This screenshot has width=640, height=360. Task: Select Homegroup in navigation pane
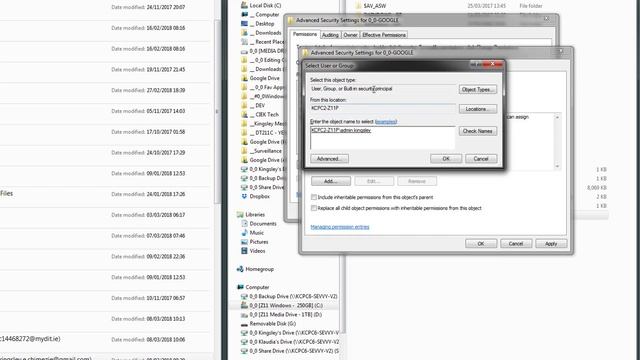pyautogui.click(x=255, y=269)
